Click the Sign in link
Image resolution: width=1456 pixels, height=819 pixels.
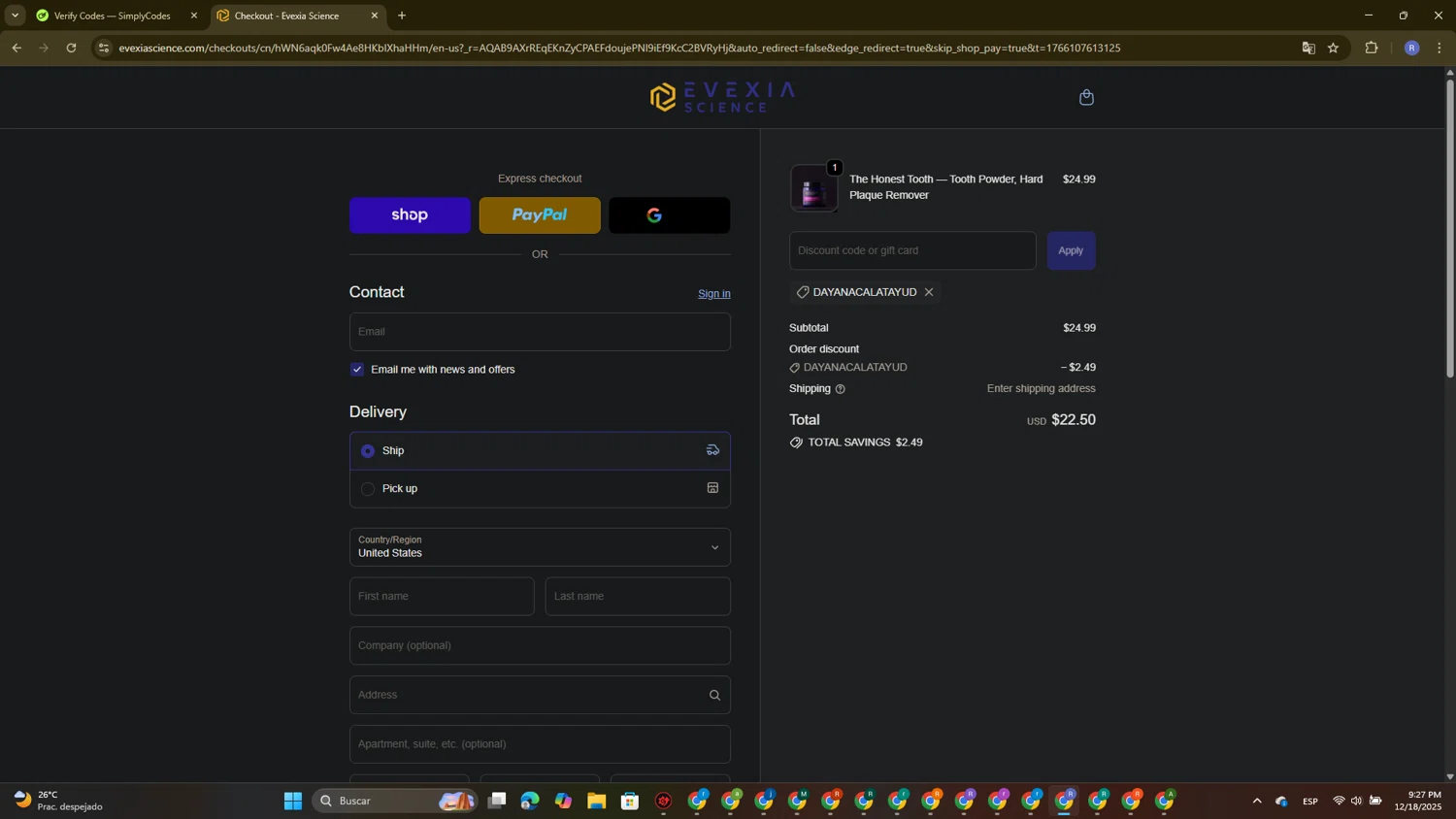tap(714, 294)
